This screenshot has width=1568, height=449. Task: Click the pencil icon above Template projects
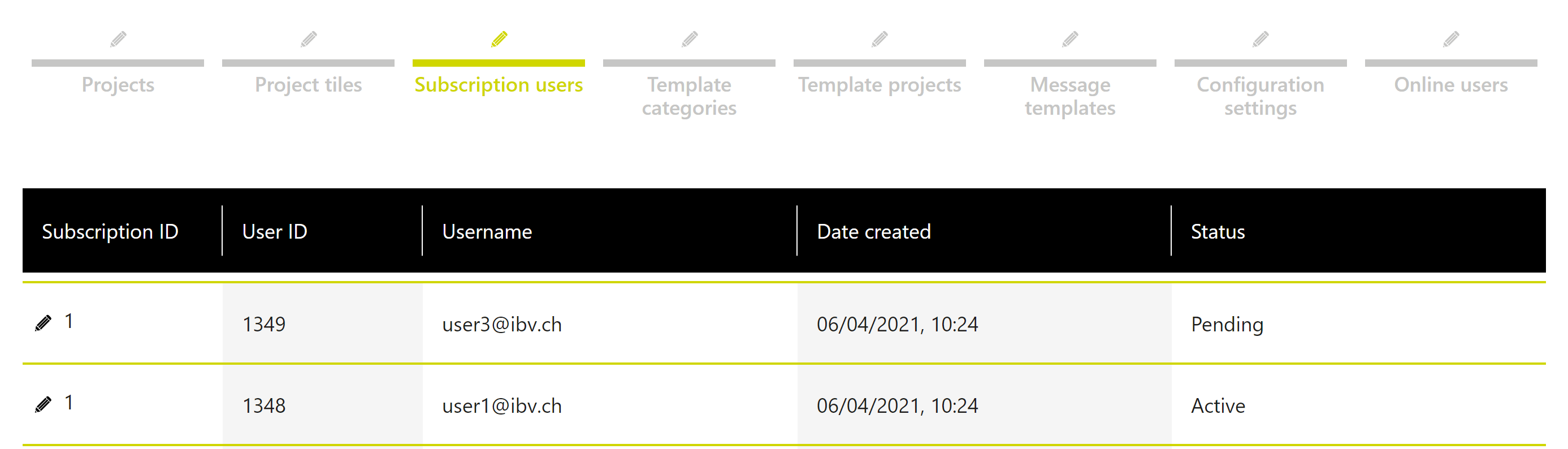(x=880, y=40)
